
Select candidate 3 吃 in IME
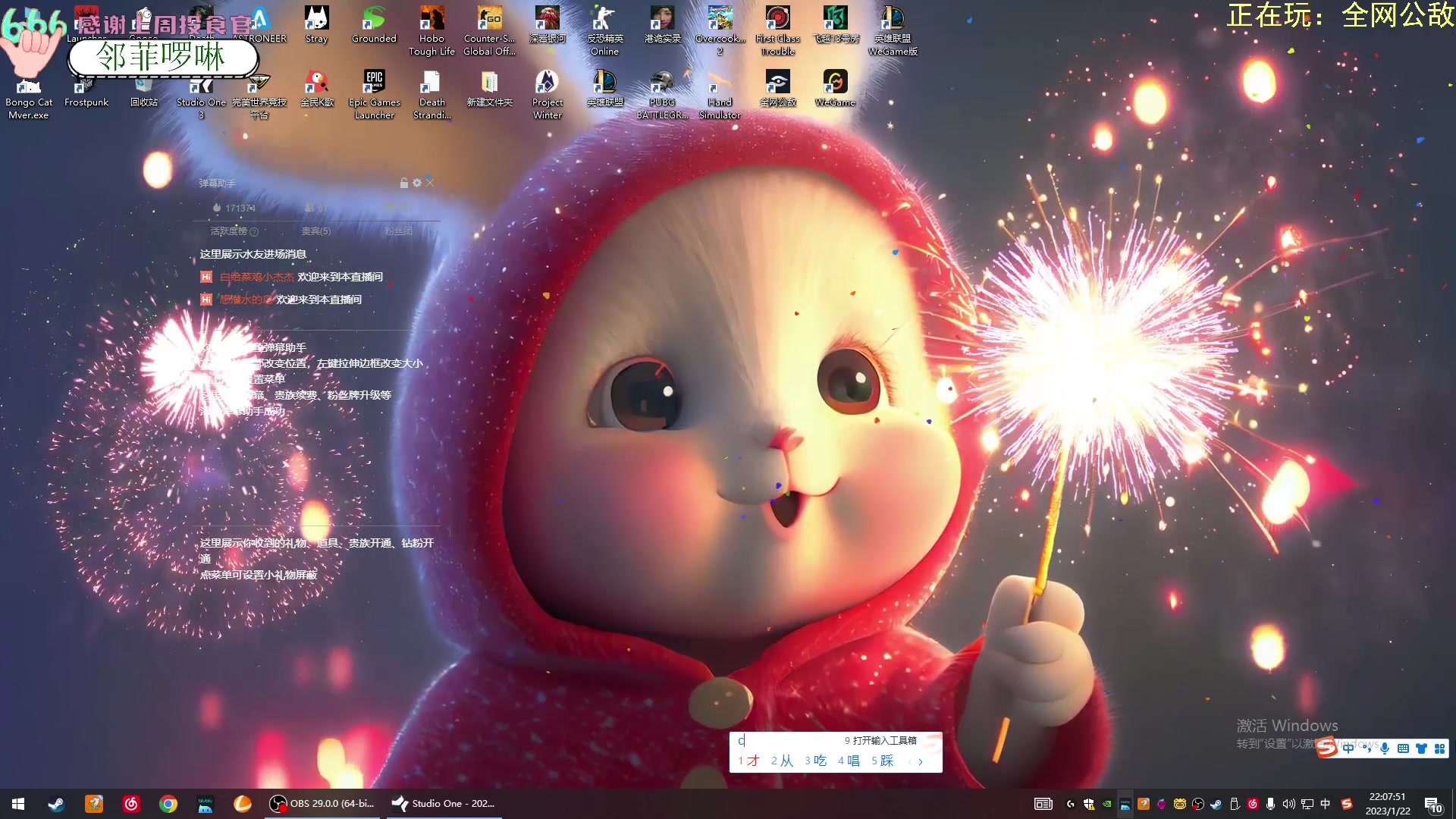815,761
